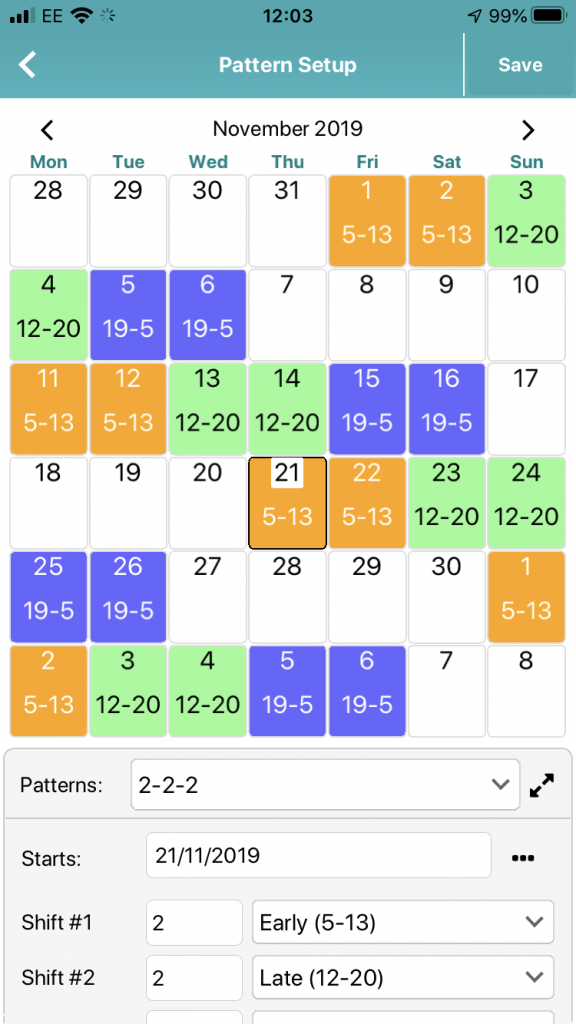The height and width of the screenshot is (1024, 576).
Task: Select the highlighted start date November 21
Action: click(288, 503)
